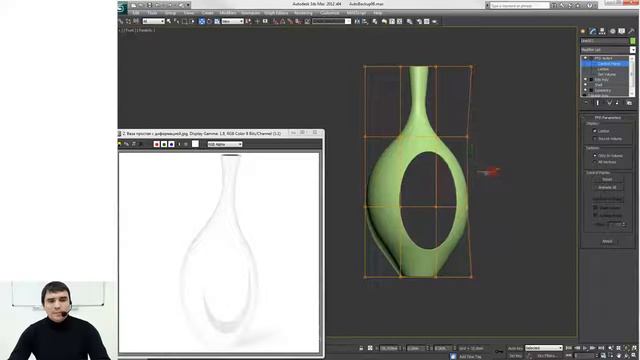
Task: Switch to the Modify command panel
Action: 593,31
